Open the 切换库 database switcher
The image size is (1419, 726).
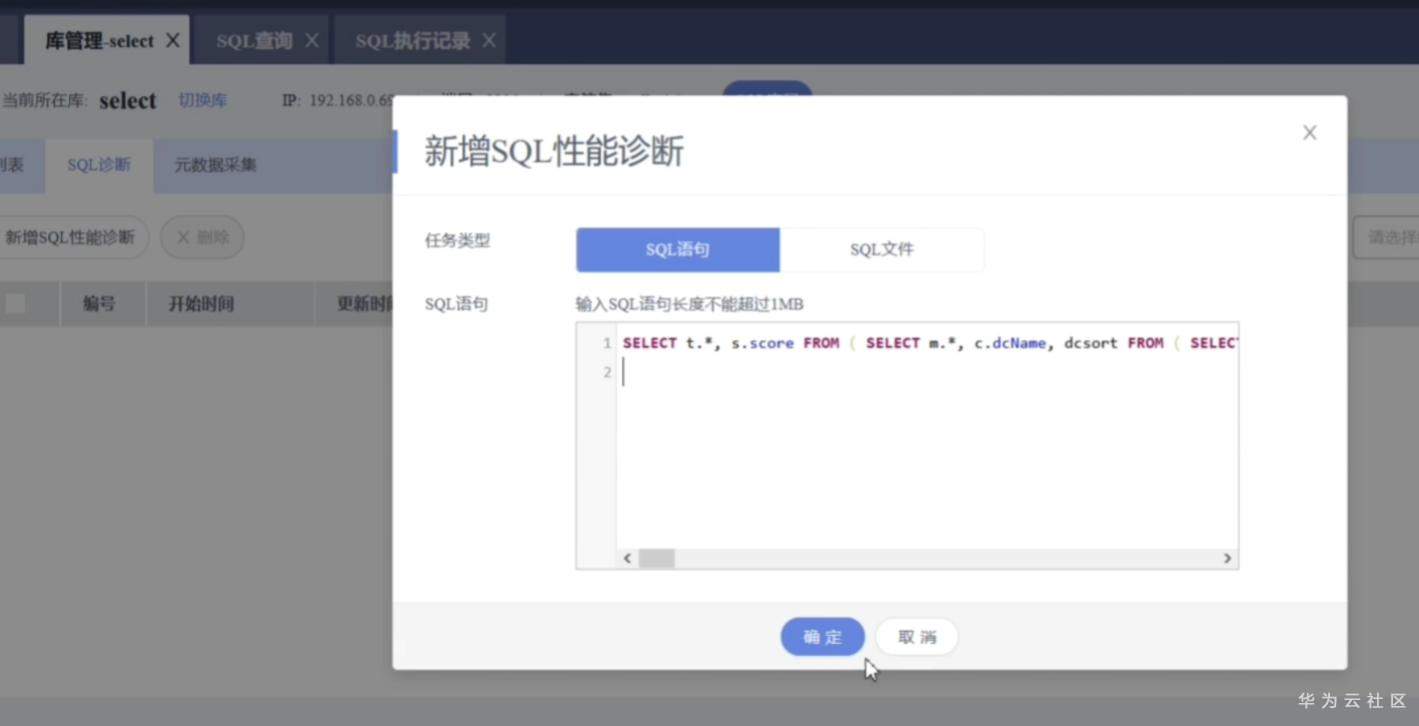(x=202, y=100)
